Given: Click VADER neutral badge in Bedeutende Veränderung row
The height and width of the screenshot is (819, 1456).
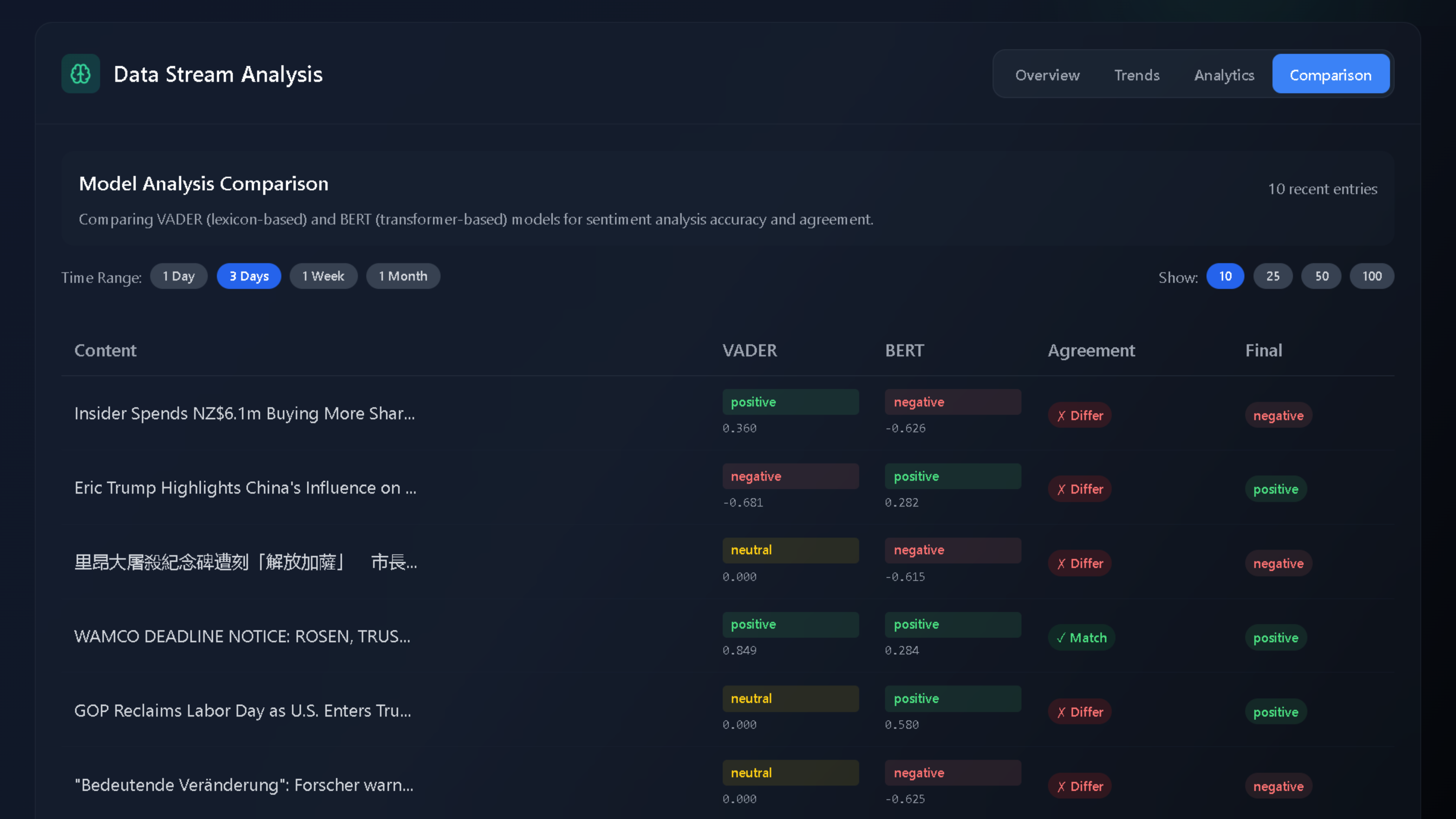Looking at the screenshot, I should (790, 772).
